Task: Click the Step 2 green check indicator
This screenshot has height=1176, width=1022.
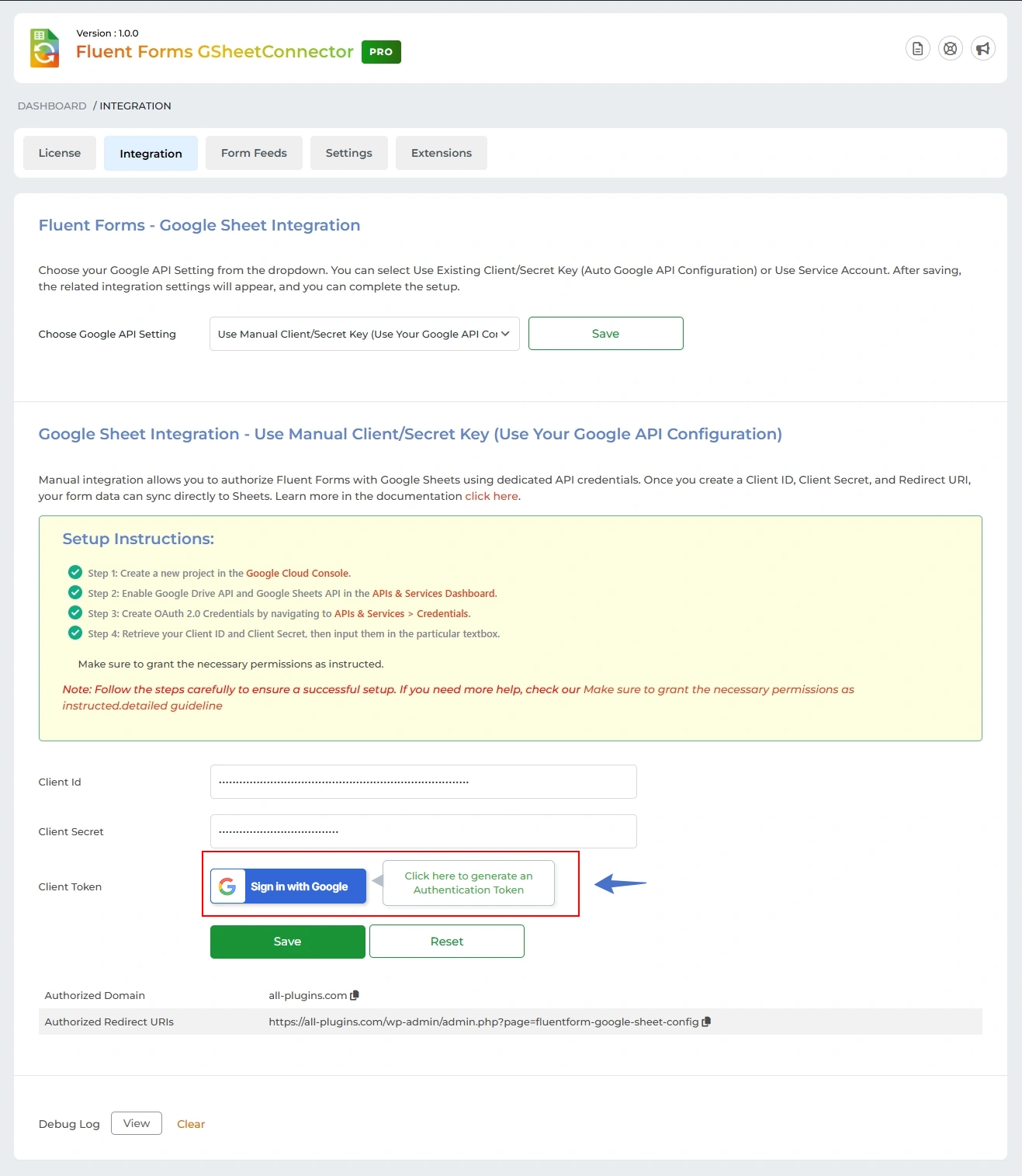Action: pos(75,592)
